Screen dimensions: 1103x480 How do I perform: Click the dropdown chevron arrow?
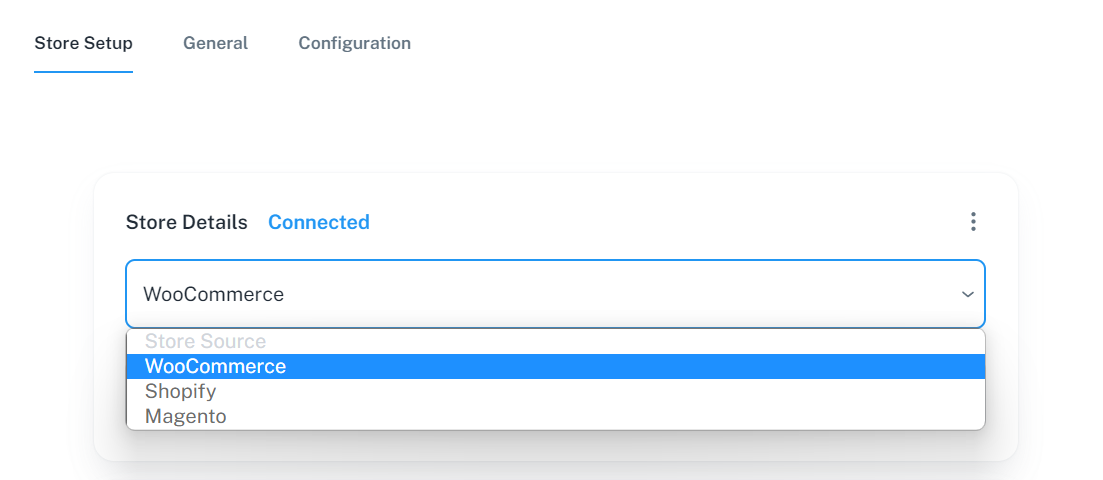(967, 294)
